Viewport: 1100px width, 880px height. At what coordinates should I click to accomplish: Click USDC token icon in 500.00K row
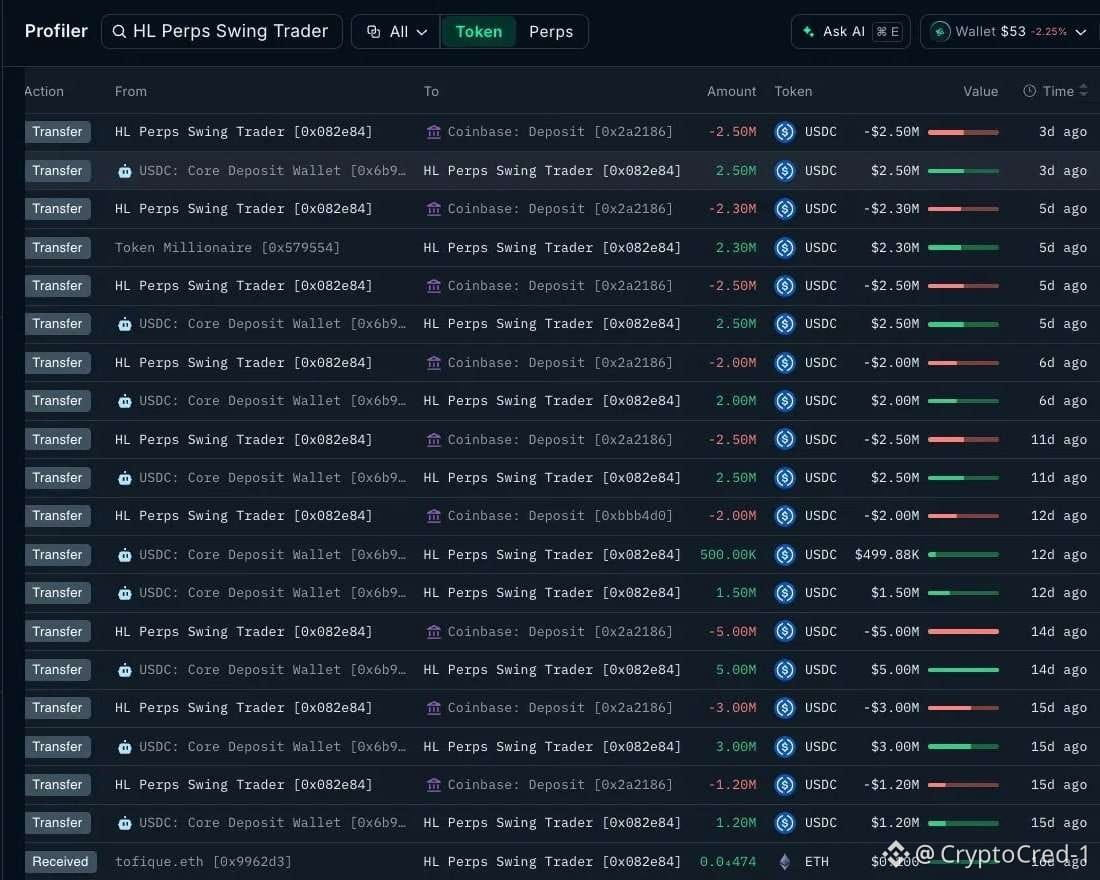tap(785, 554)
